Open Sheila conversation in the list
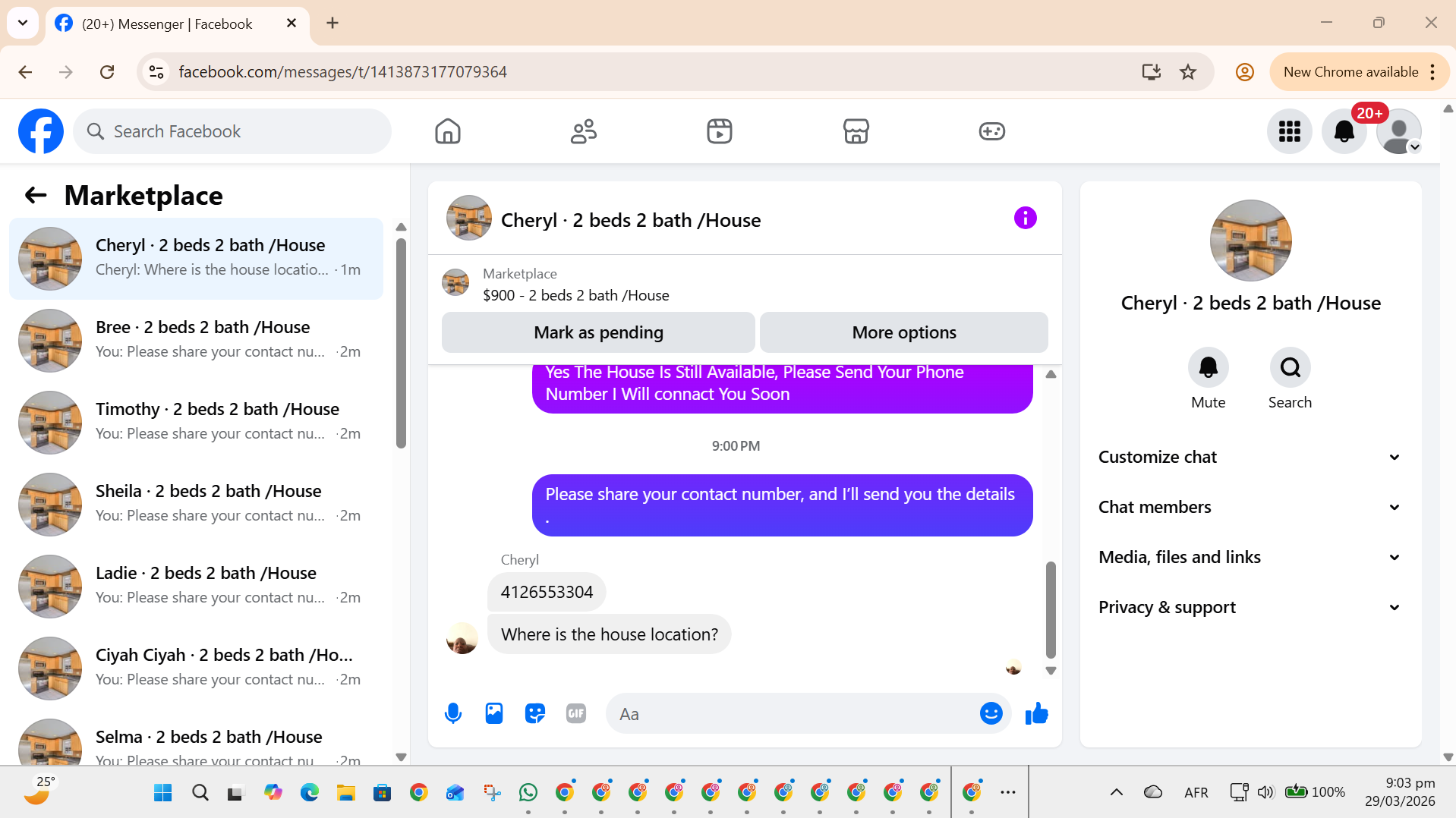The height and width of the screenshot is (818, 1456). click(x=196, y=505)
